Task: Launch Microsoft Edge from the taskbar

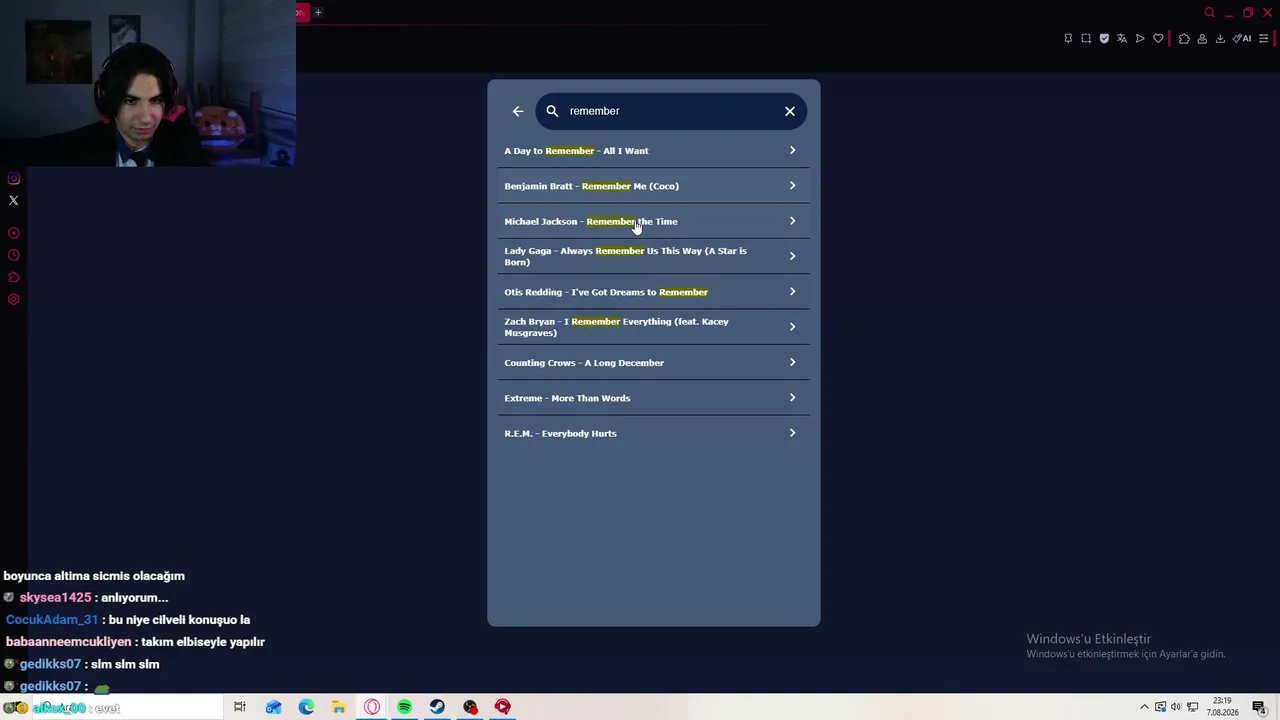Action: tap(306, 707)
